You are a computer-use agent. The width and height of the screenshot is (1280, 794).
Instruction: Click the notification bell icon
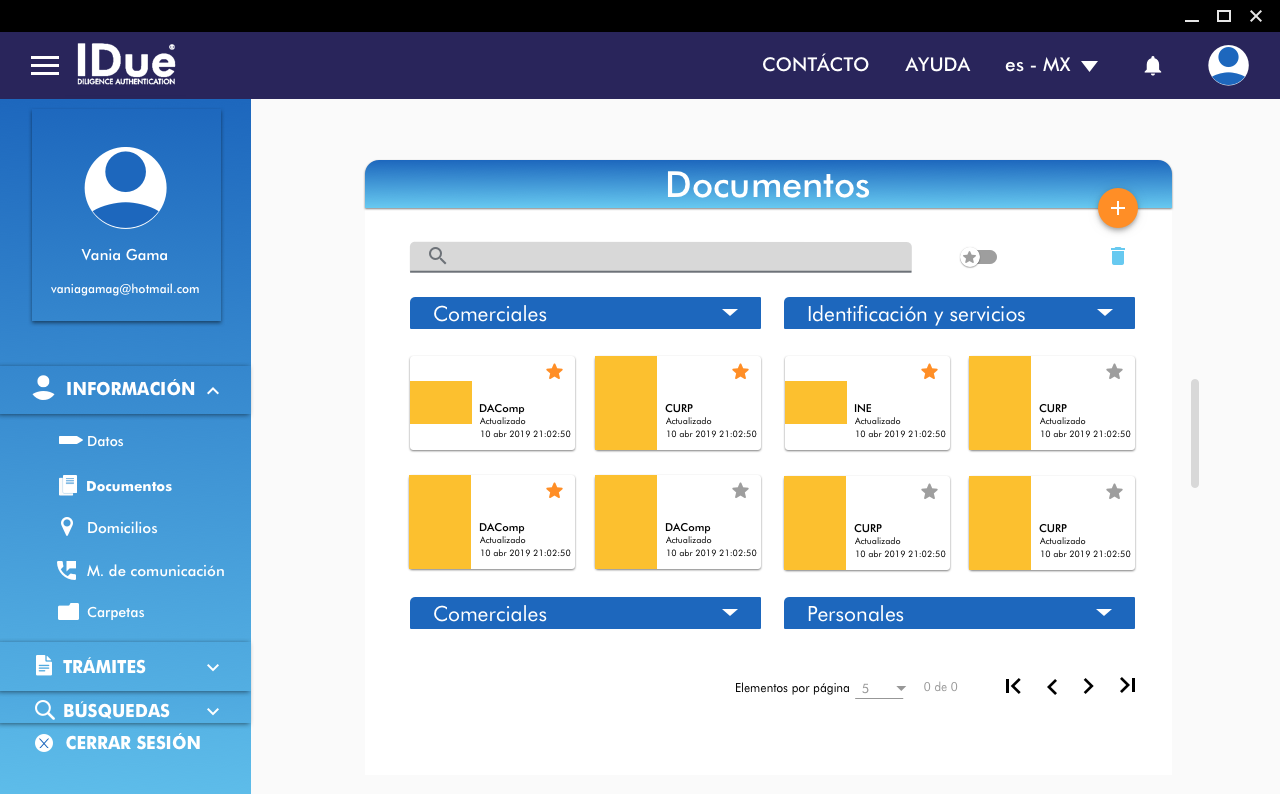1152,66
